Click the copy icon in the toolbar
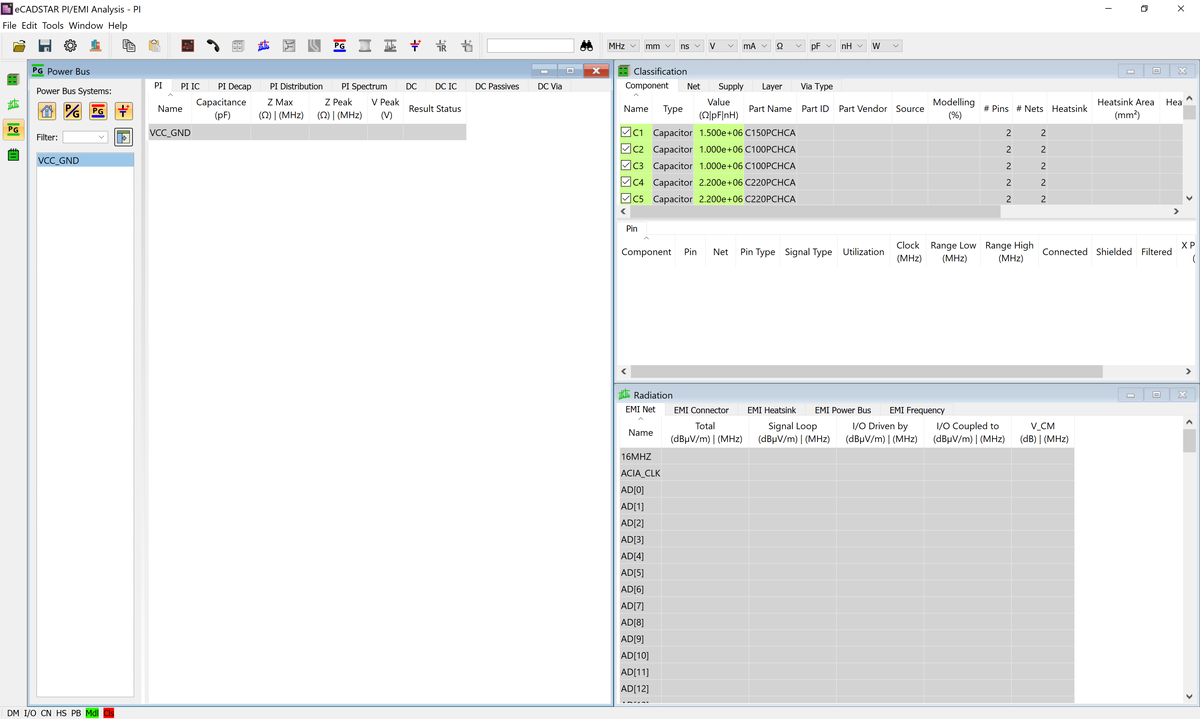 coord(129,46)
